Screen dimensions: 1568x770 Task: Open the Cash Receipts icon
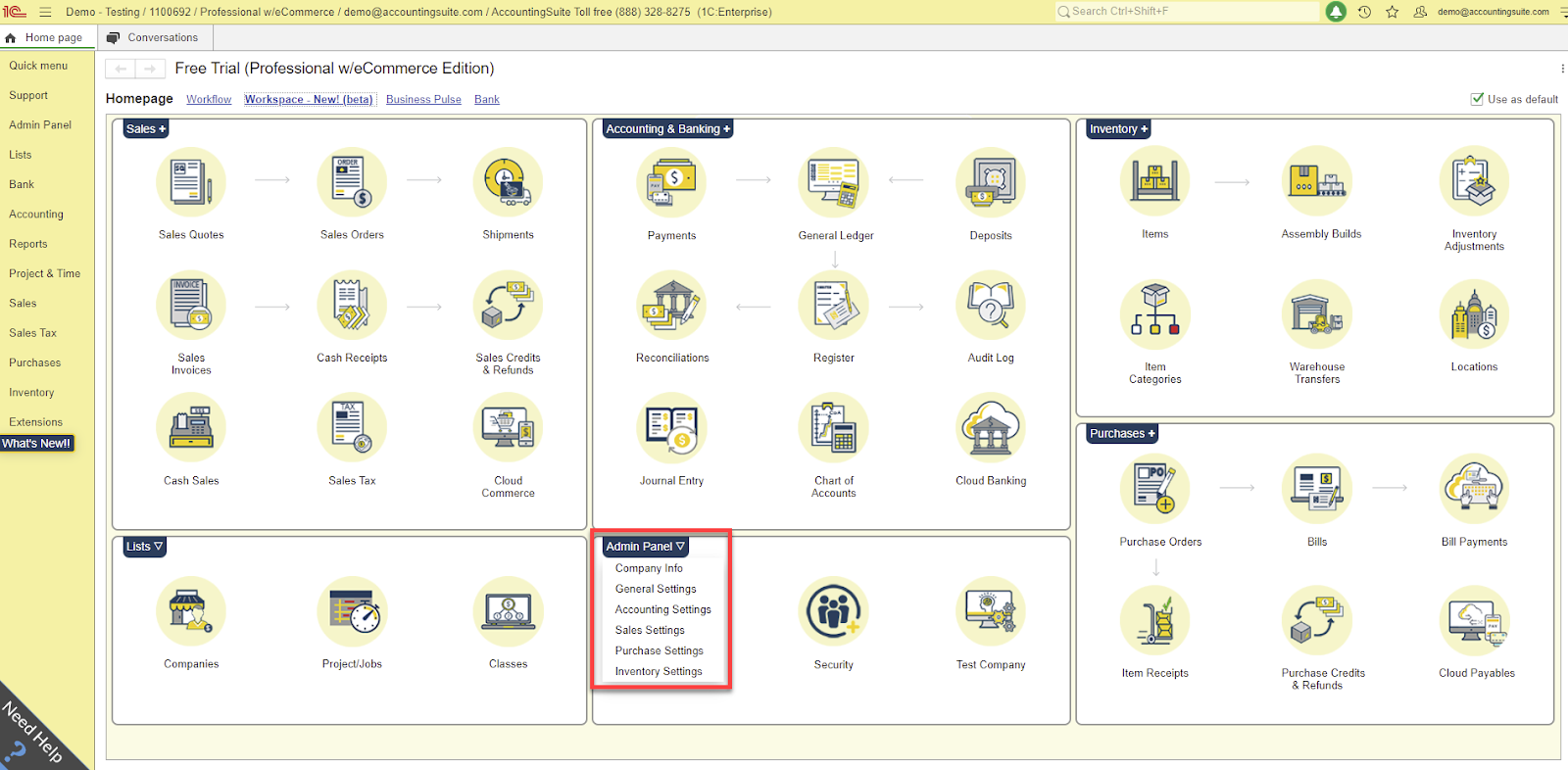point(352,306)
